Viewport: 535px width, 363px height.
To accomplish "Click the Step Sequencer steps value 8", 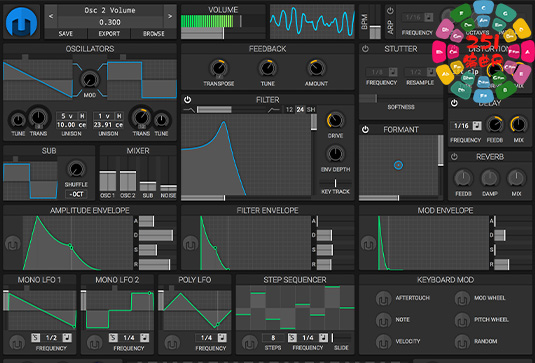I will [x=273, y=338].
